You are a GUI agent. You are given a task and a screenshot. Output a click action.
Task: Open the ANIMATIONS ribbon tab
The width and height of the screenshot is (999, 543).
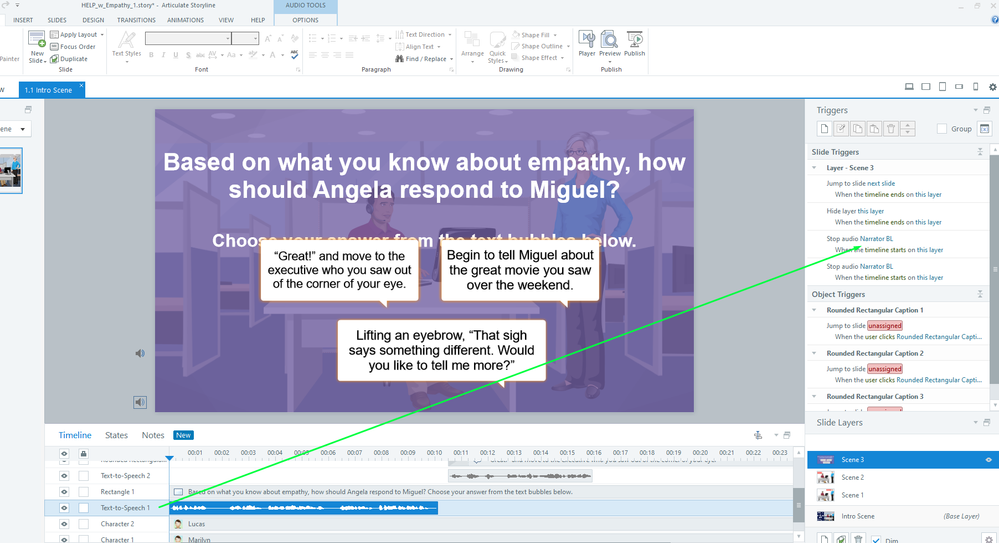[185, 20]
